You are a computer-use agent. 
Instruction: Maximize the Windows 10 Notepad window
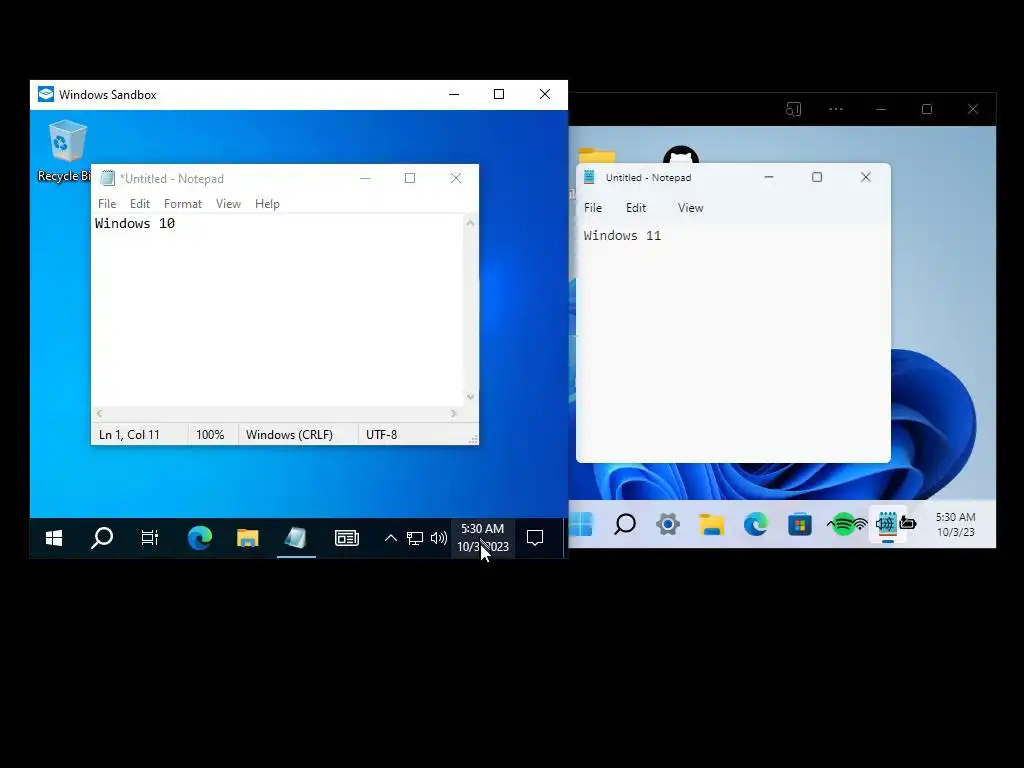click(410, 178)
